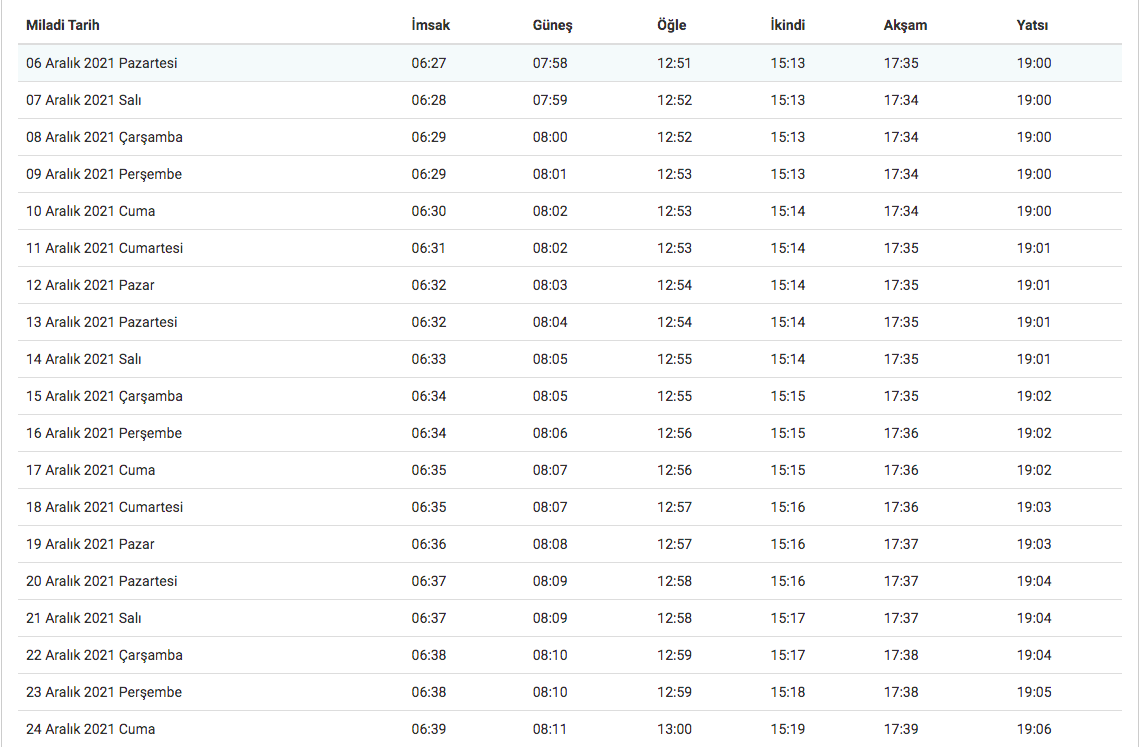Click the Miladi Tarih column header
1139x747 pixels.
62,25
